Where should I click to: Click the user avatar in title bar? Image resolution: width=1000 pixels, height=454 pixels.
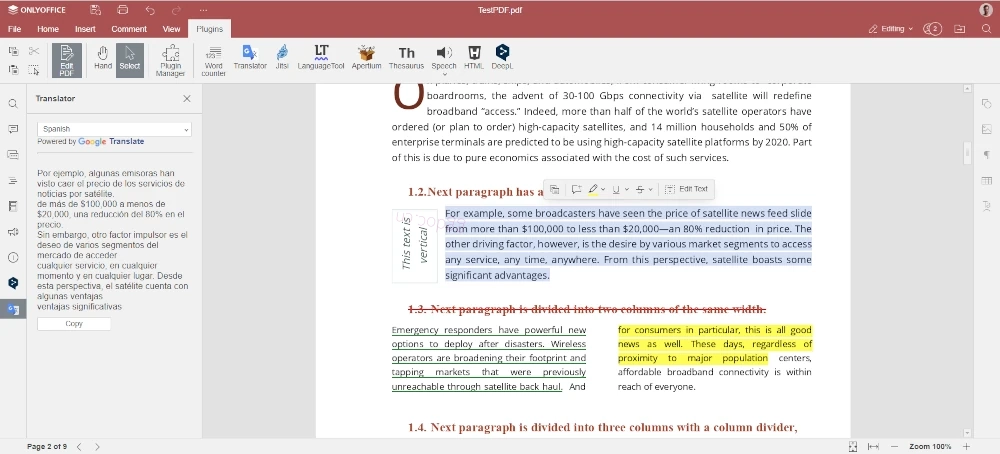(986, 10)
